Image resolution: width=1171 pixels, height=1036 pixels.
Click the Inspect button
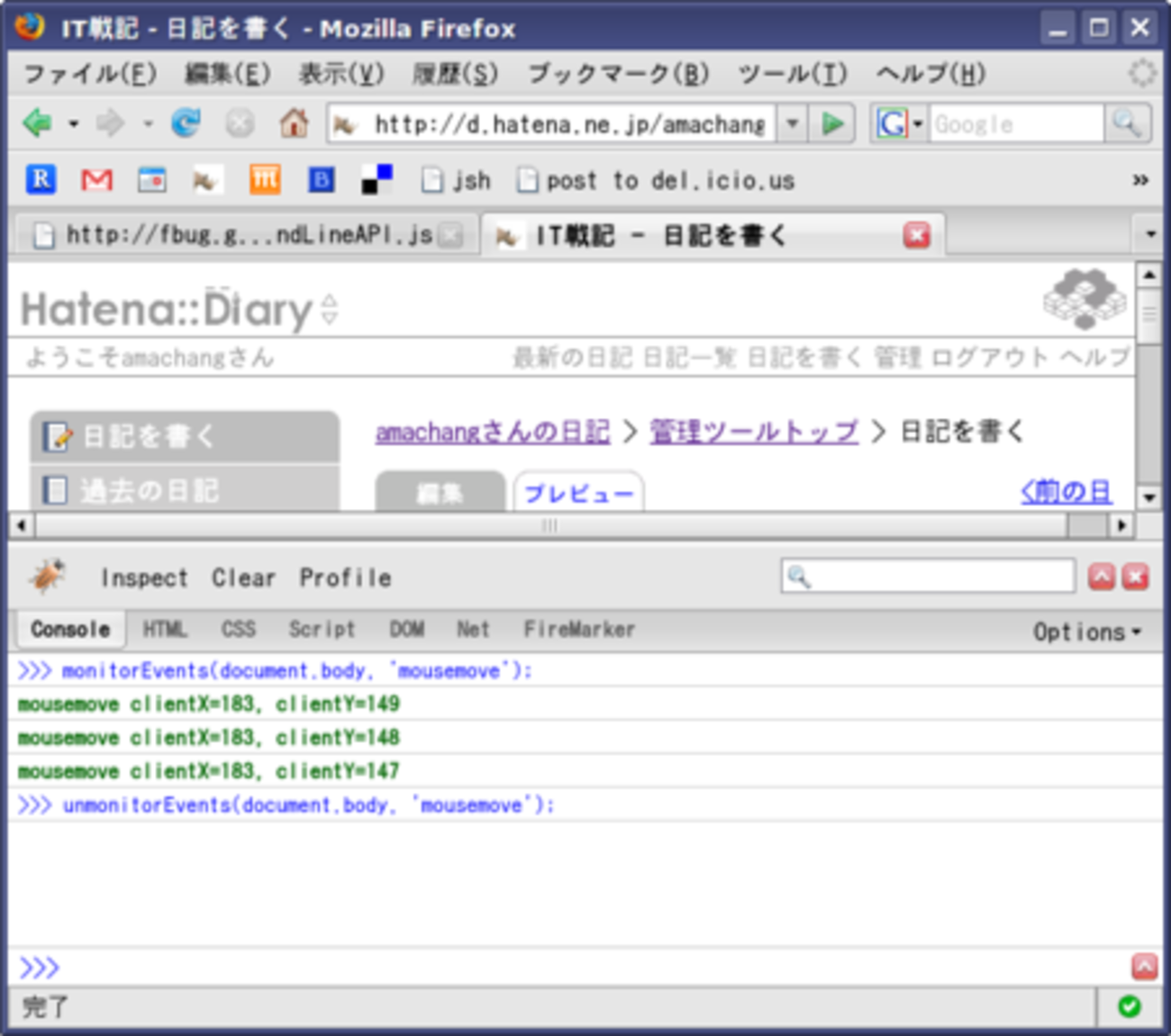(144, 577)
